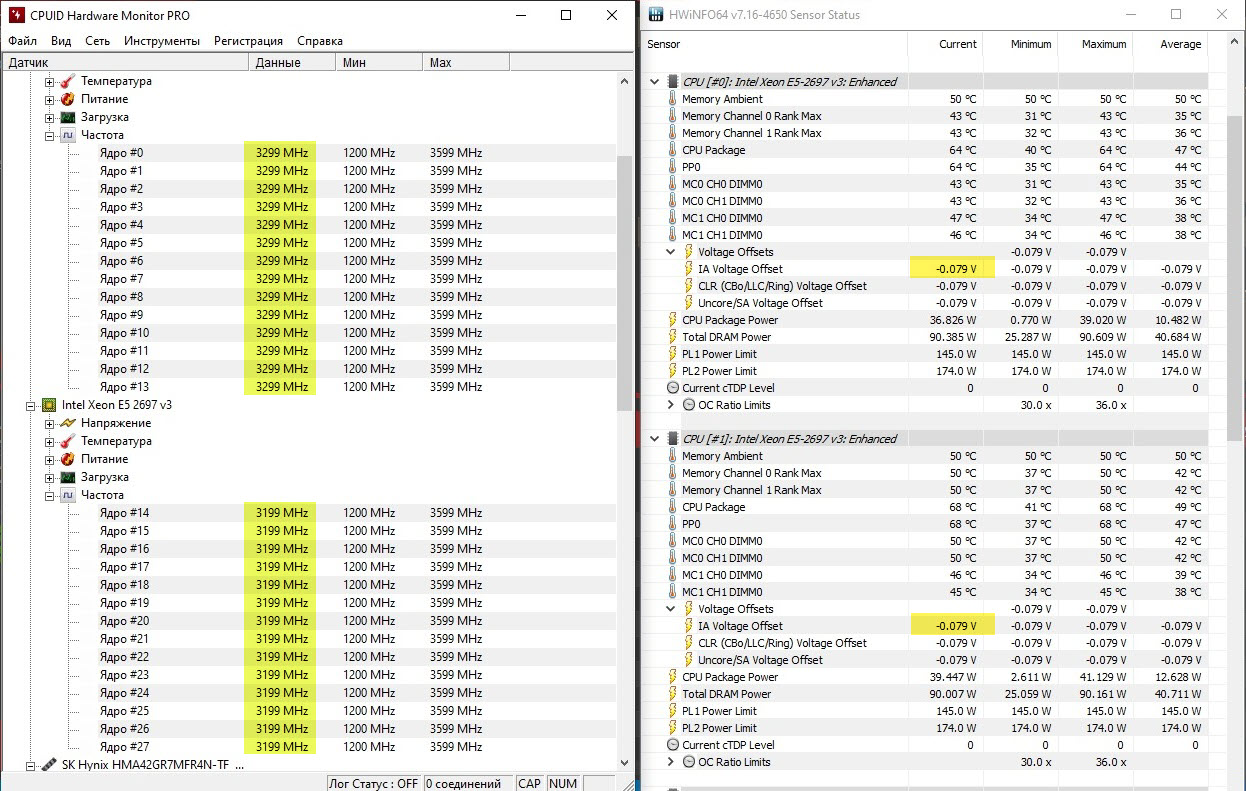Expand the Напряжение node under second Xeon
This screenshot has width=1246, height=791.
(x=50, y=423)
